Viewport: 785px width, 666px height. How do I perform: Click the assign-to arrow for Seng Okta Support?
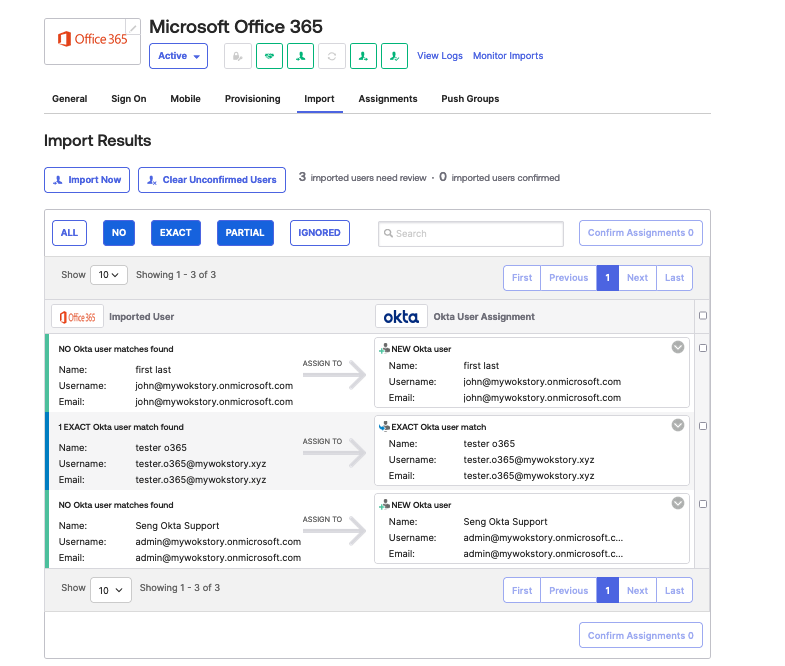coord(335,531)
